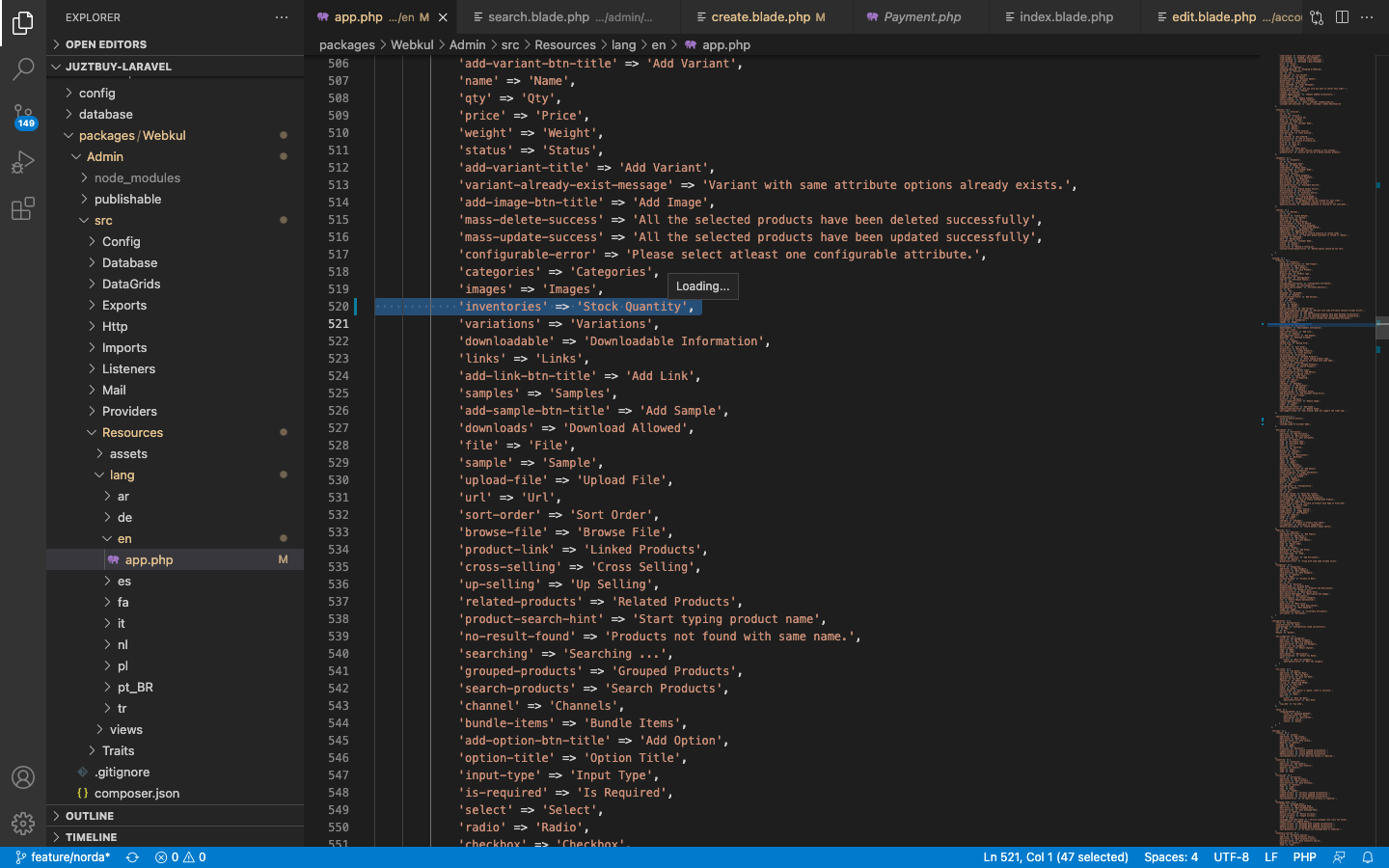Open Source Control view with 149 badge

tap(23, 116)
